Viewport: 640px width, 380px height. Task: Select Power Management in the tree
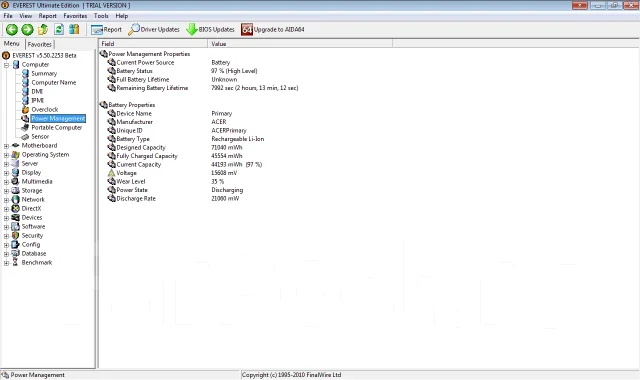58,118
